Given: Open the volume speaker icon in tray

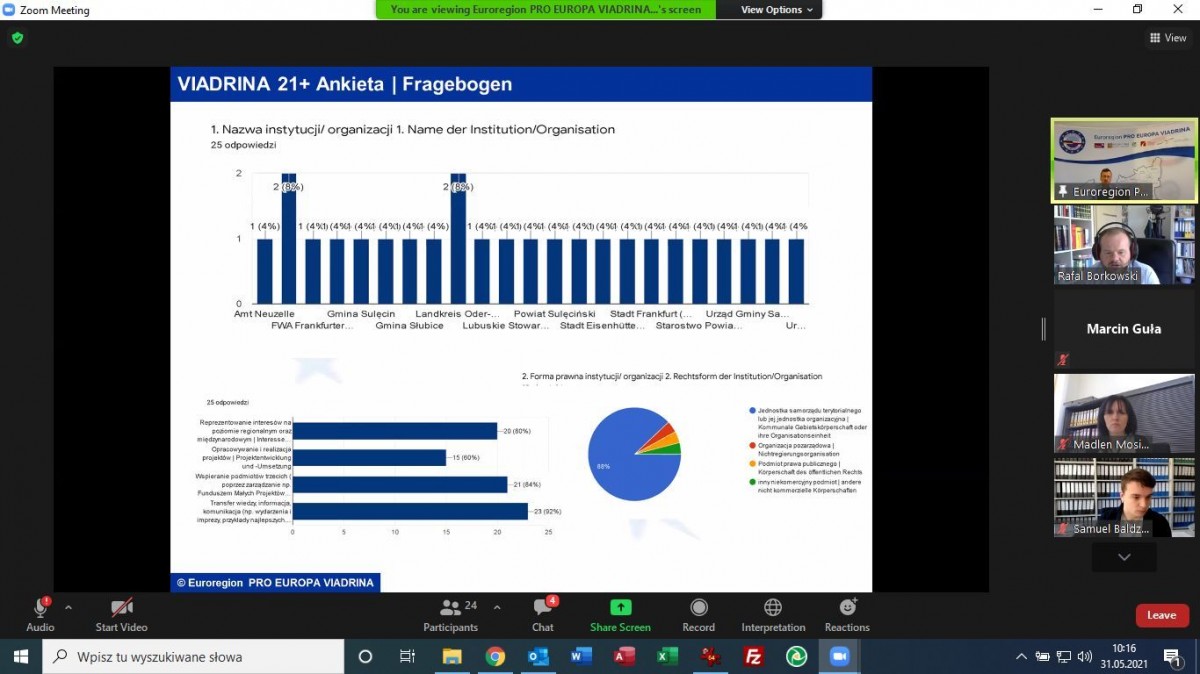Looking at the screenshot, I should [1084, 657].
